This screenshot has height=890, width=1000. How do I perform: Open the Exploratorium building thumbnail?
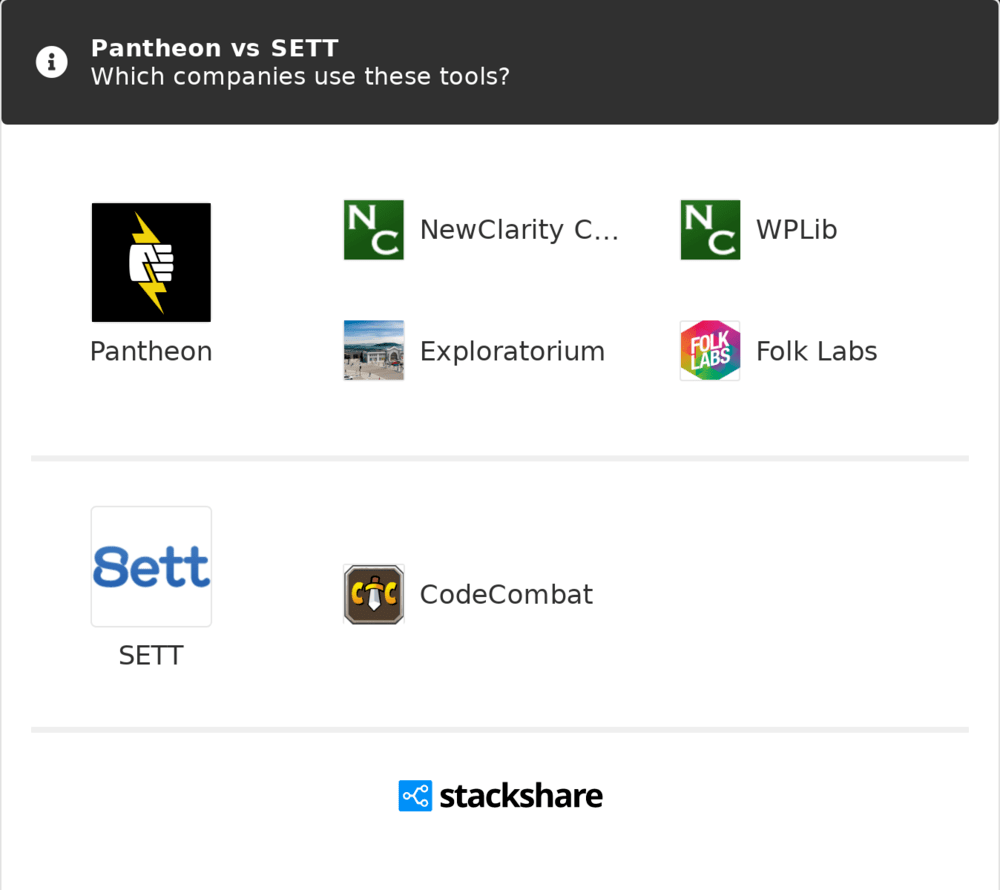pos(373,351)
